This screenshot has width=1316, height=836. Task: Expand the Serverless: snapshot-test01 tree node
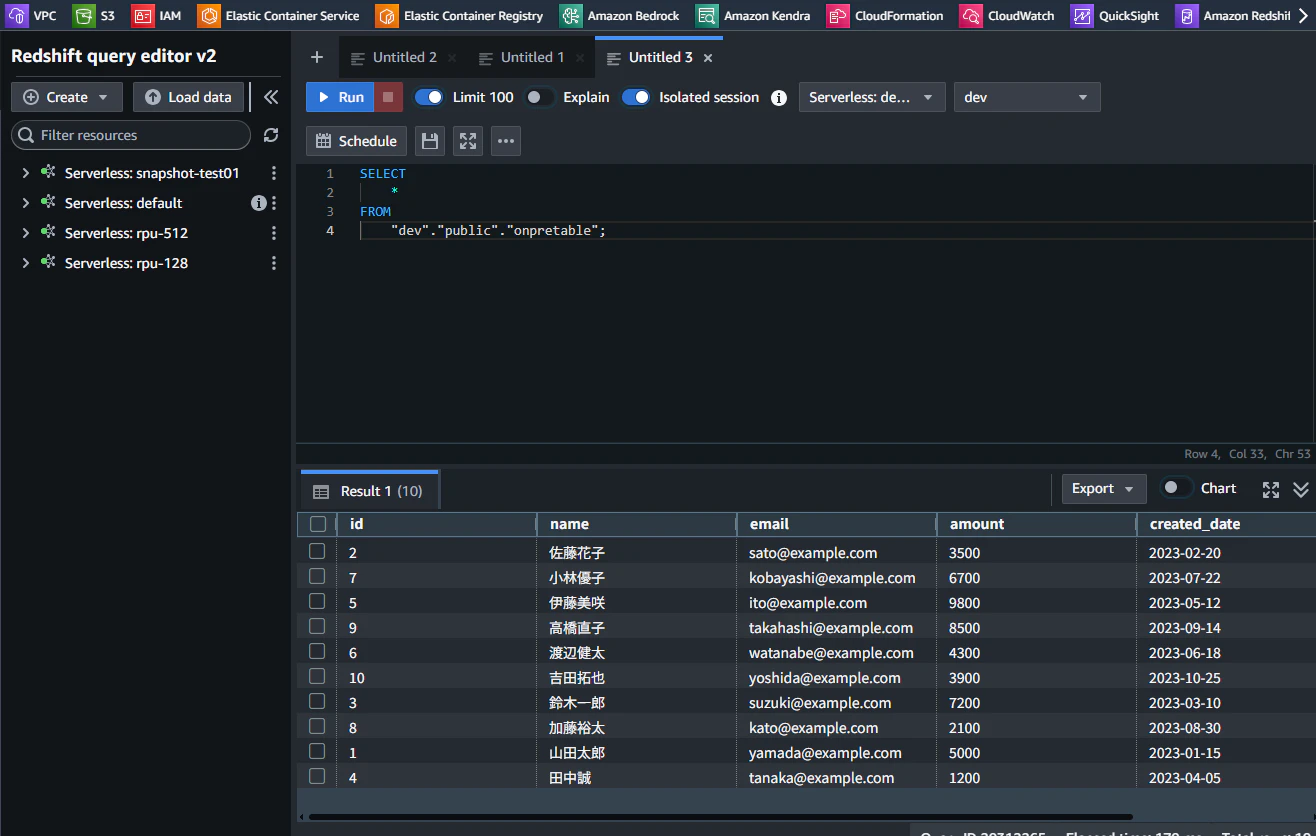[26, 173]
